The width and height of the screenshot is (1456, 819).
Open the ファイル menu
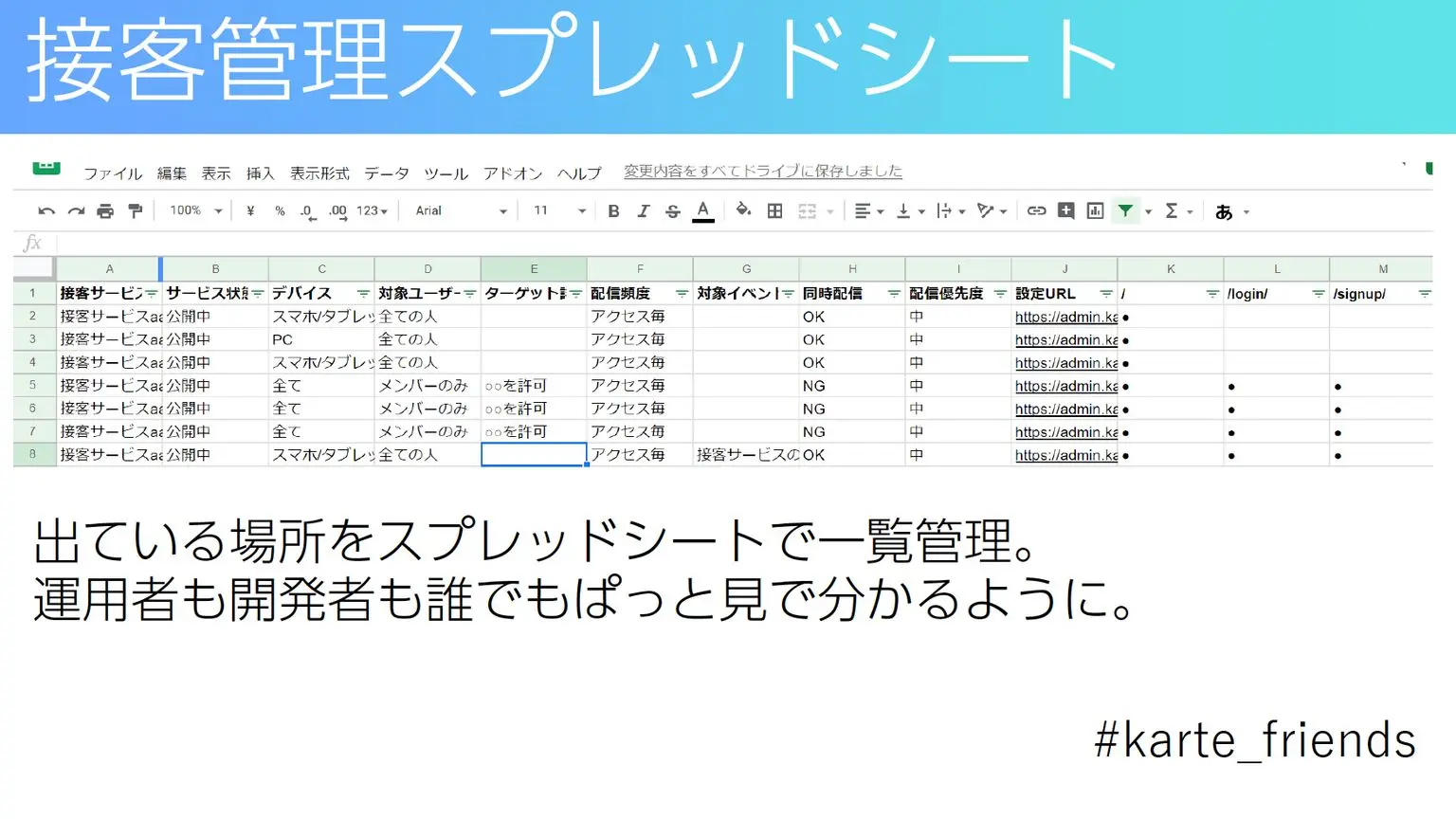(x=112, y=173)
